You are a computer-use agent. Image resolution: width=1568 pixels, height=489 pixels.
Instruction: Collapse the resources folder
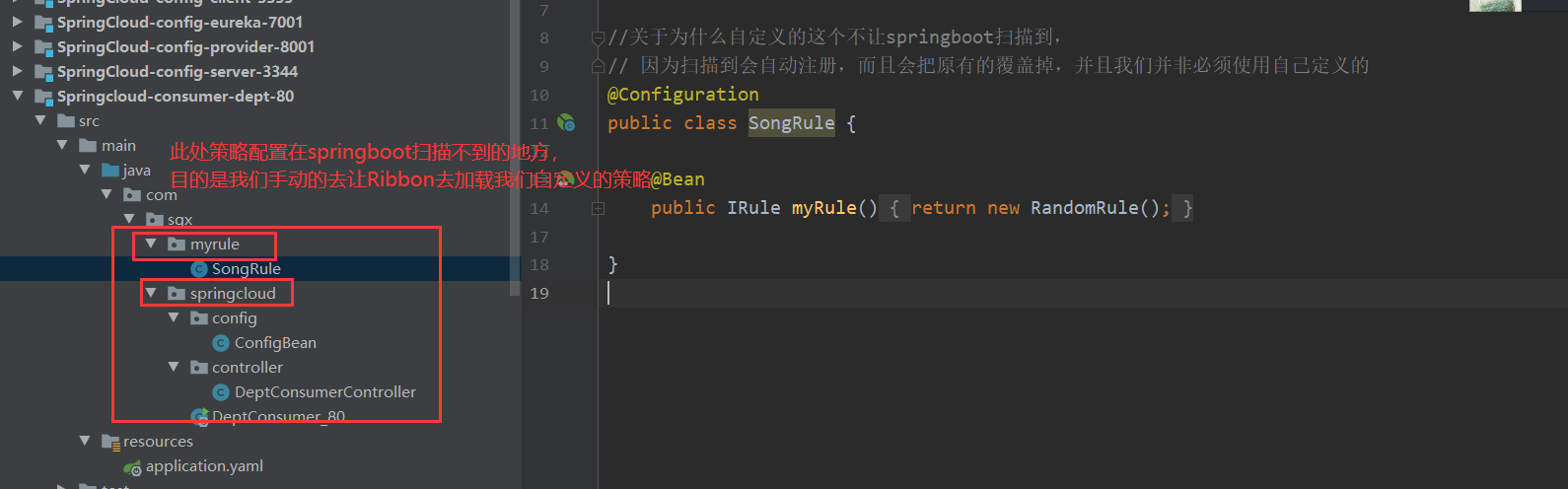pyautogui.click(x=85, y=441)
